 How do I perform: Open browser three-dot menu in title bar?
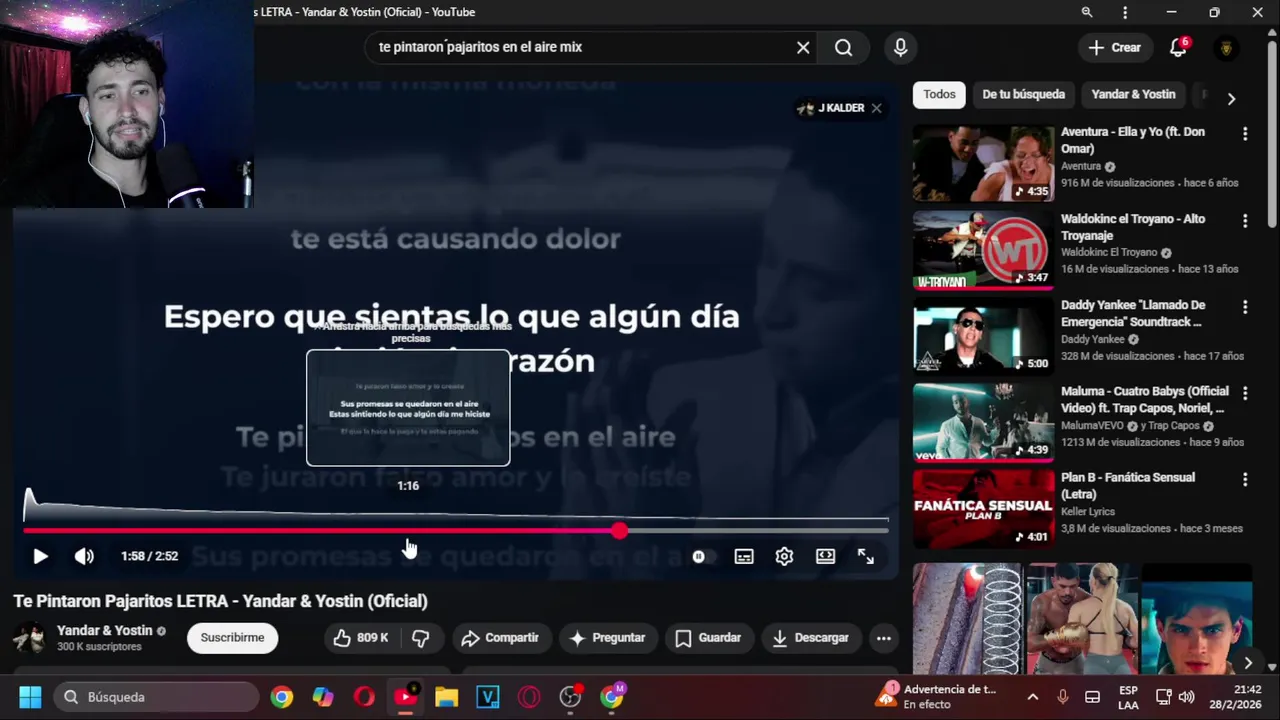point(1125,12)
